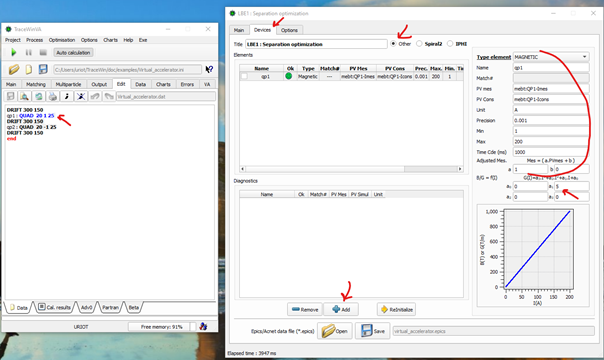Click the Max field showing 200
Viewport: 604px width, 360px height.
[x=551, y=141]
